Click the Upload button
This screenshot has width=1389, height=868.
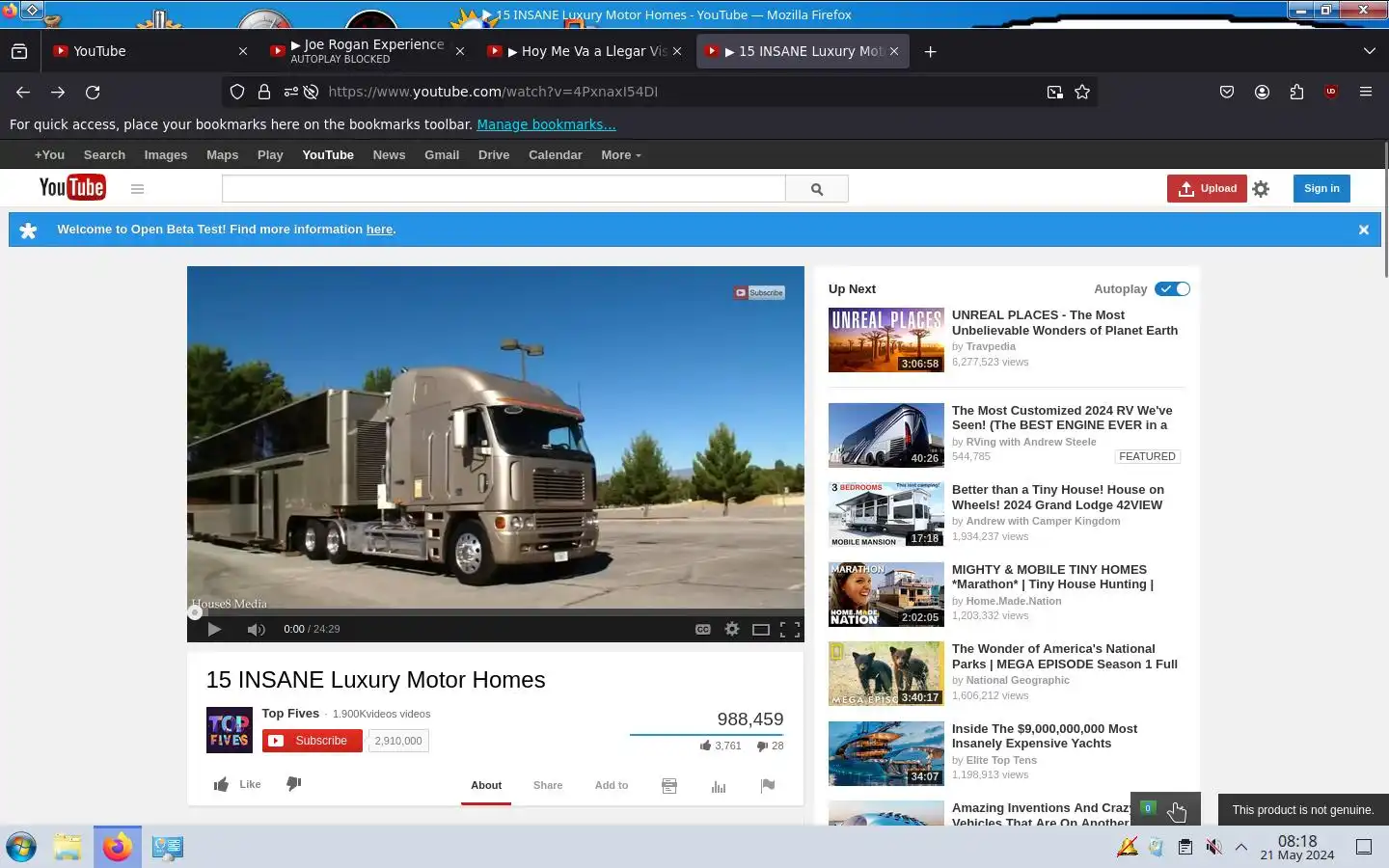coord(1207,188)
